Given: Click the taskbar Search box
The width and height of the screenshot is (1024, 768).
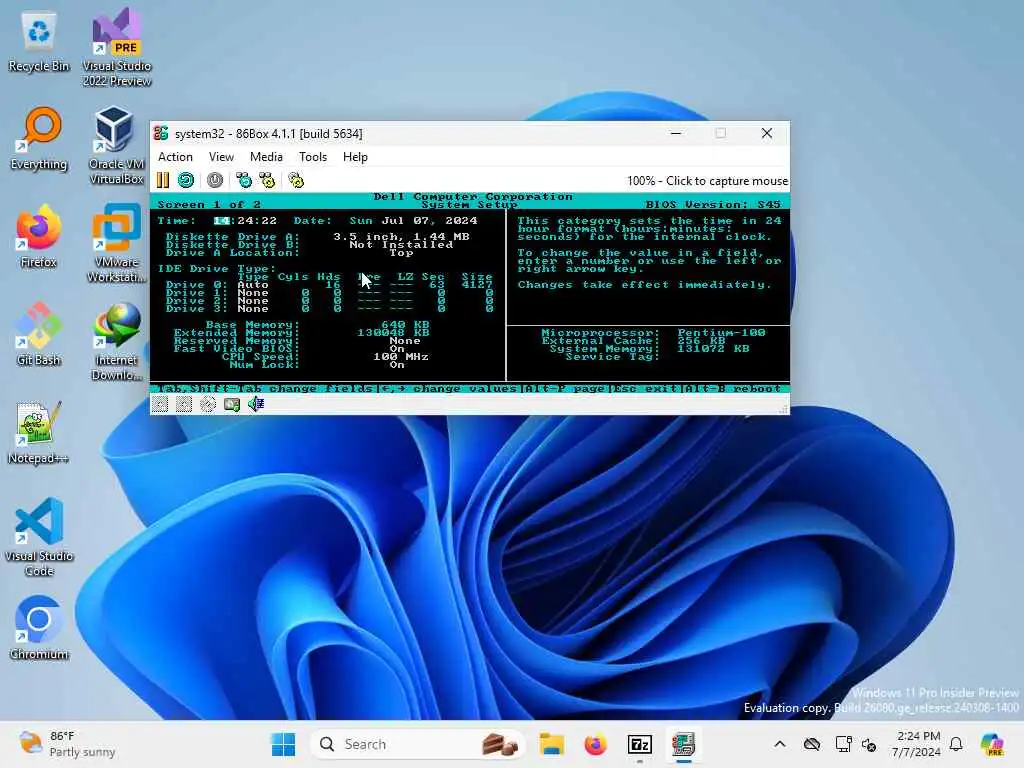Looking at the screenshot, I should (x=418, y=744).
